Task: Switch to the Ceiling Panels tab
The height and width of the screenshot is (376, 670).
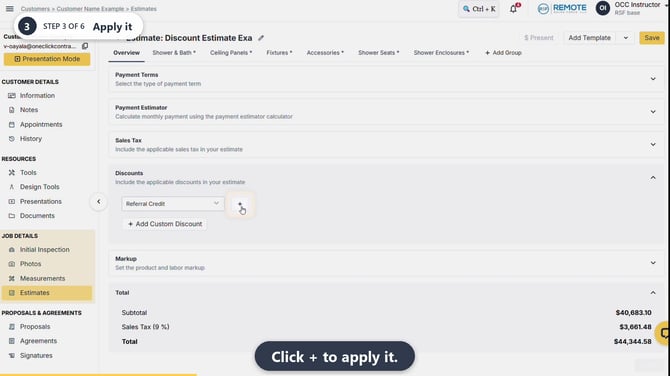Action: 231,53
